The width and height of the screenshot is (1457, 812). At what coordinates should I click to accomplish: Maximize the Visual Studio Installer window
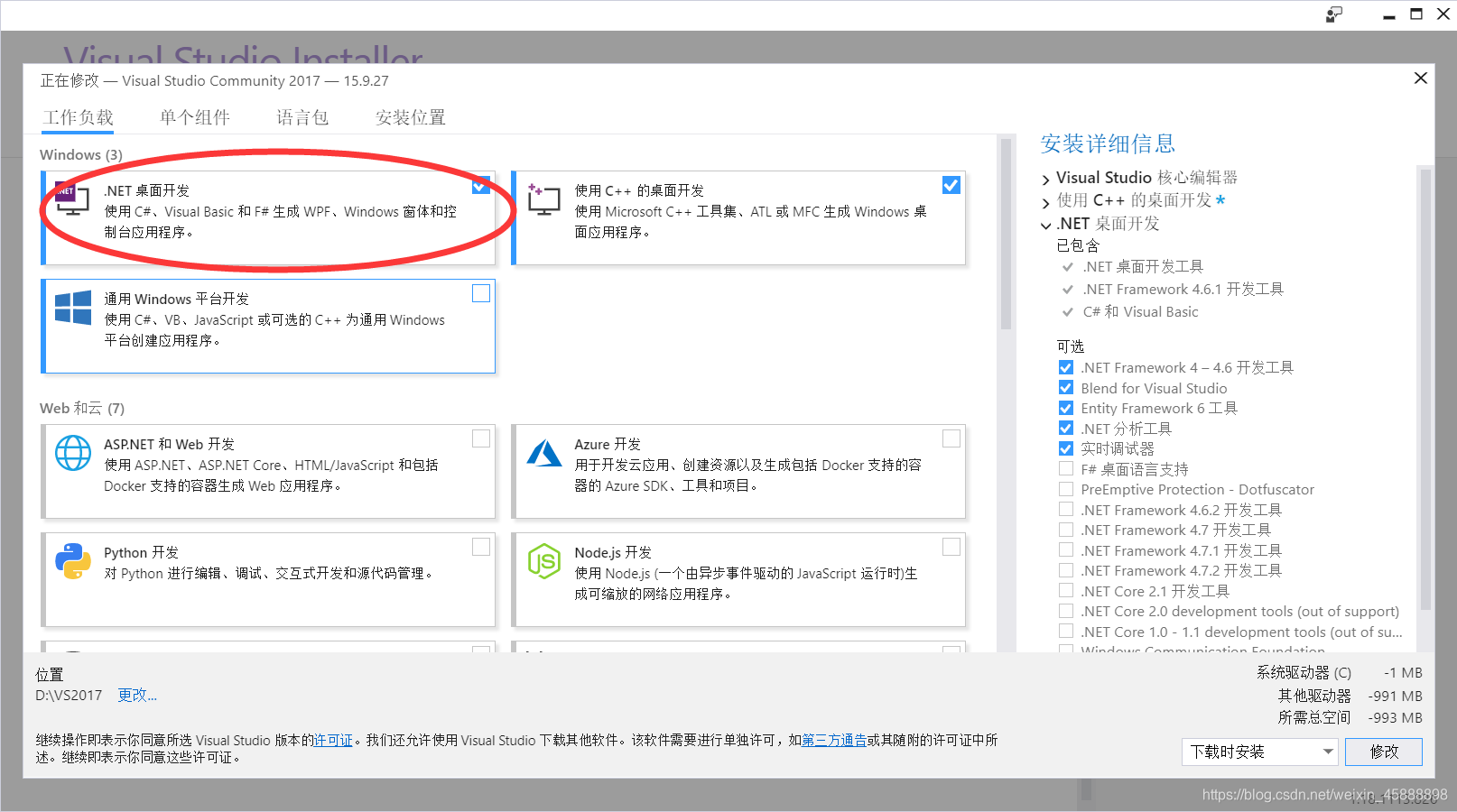tap(1416, 14)
